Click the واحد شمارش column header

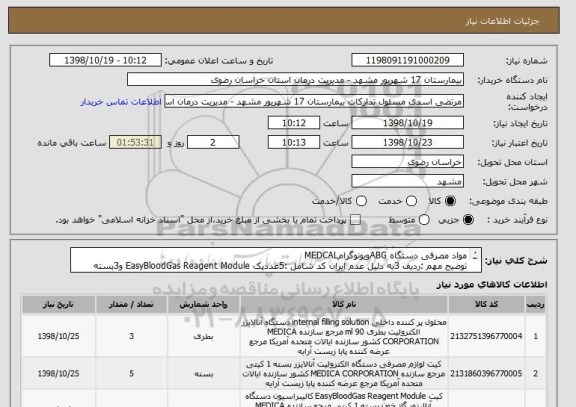[204, 305]
